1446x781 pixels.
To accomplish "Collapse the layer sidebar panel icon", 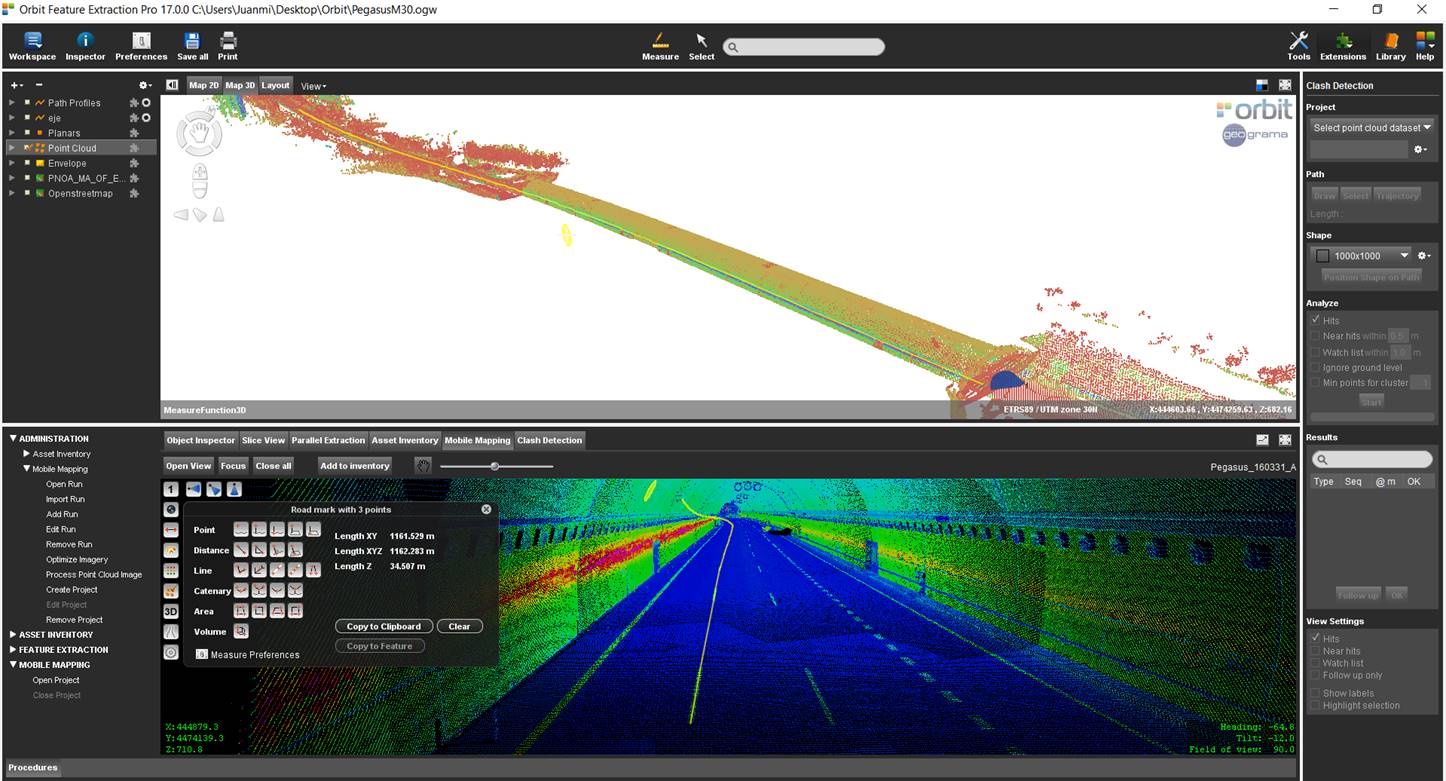I will (x=172, y=85).
